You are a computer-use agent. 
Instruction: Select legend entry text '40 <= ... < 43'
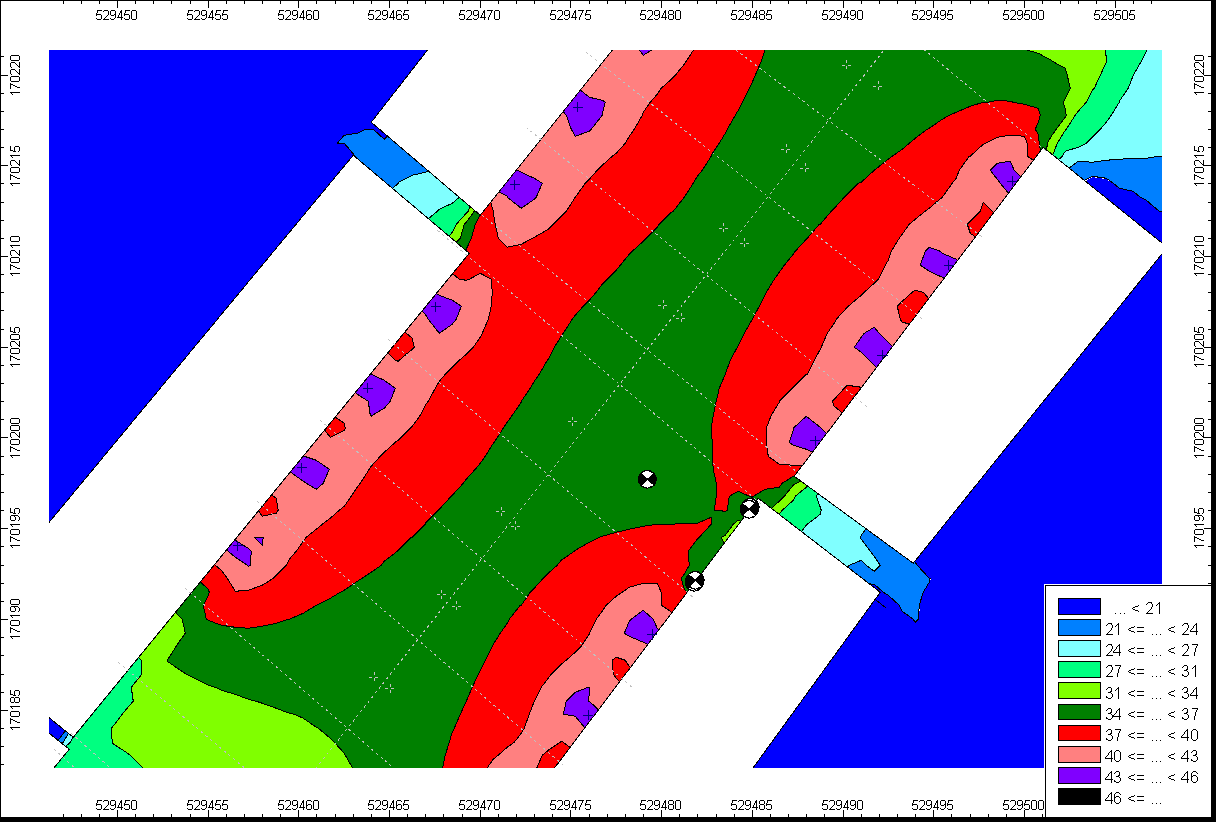tap(1151, 756)
